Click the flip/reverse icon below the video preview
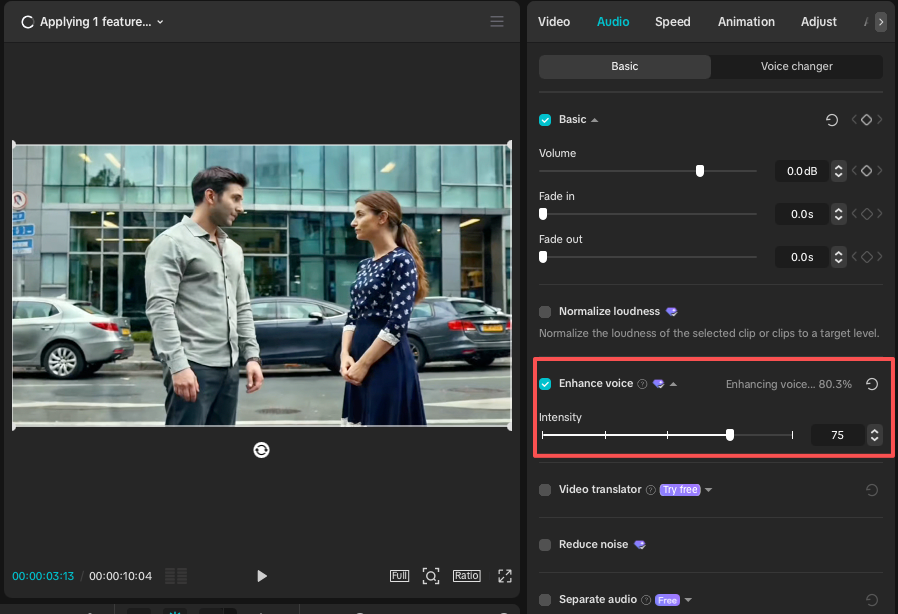 261,450
